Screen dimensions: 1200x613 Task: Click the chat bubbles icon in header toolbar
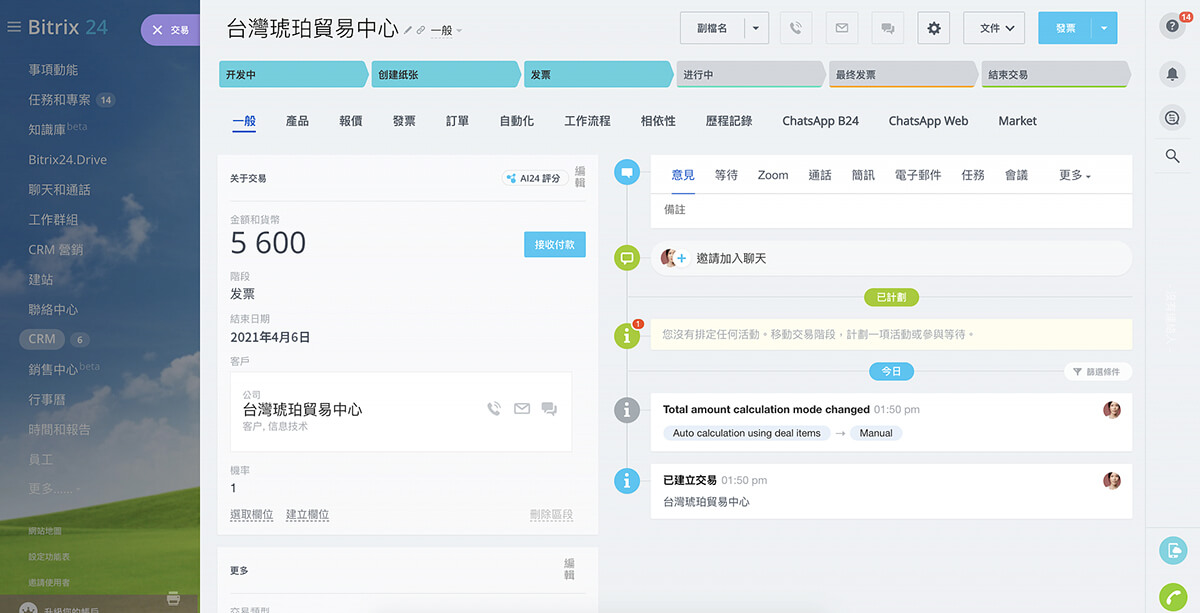click(x=888, y=28)
